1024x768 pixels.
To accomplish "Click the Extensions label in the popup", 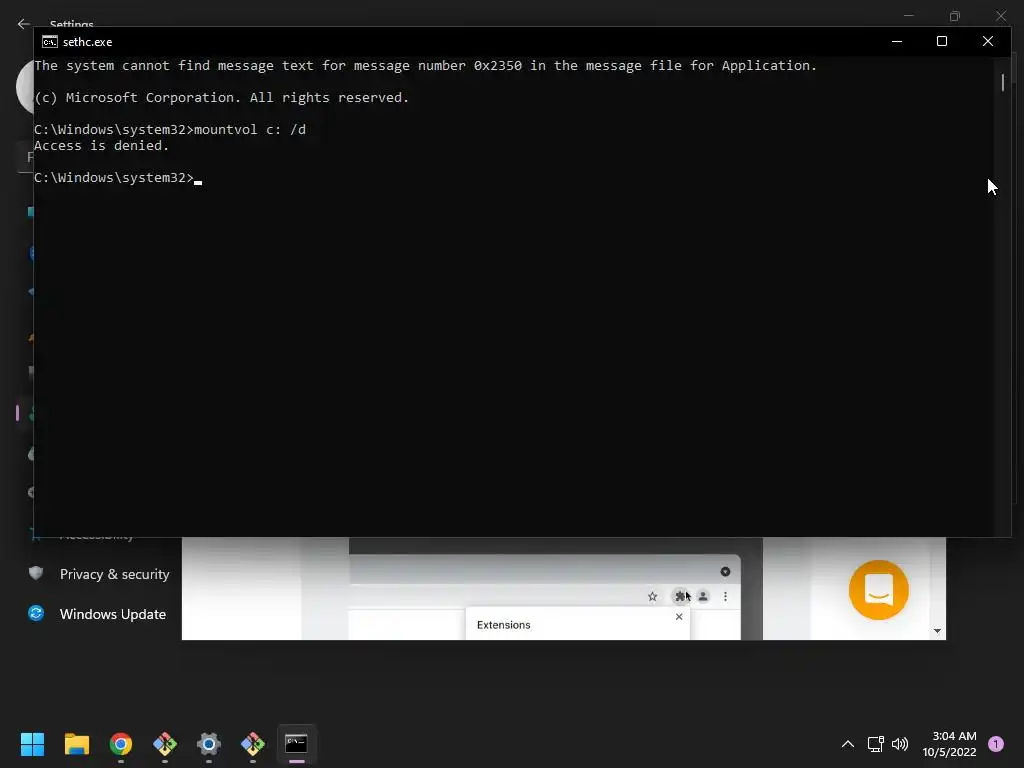I will (x=504, y=625).
